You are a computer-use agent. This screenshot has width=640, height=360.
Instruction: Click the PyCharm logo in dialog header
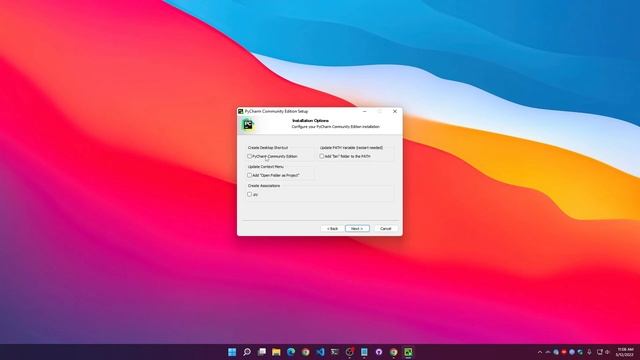pyautogui.click(x=248, y=124)
